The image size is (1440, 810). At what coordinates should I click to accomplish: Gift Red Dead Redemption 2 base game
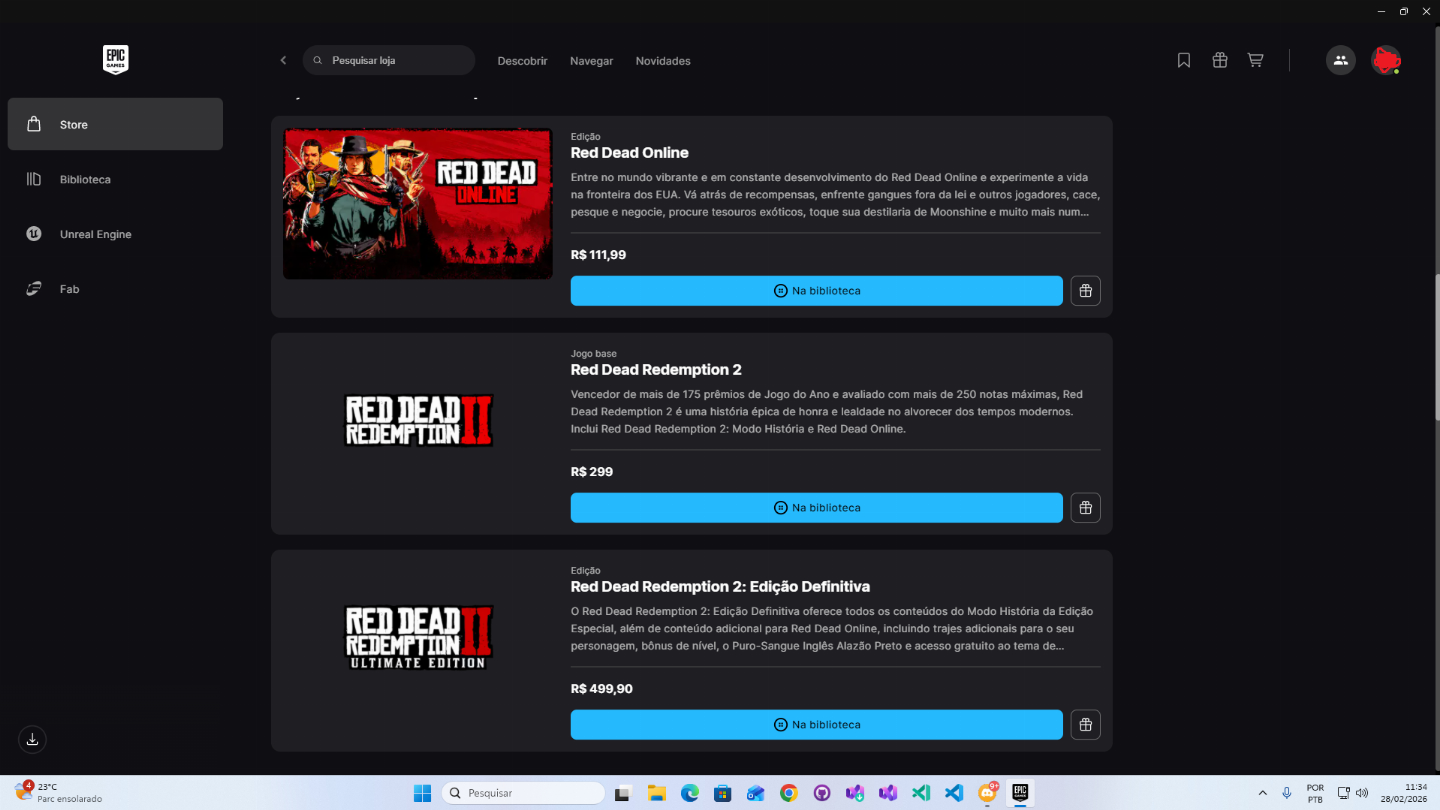click(1086, 508)
